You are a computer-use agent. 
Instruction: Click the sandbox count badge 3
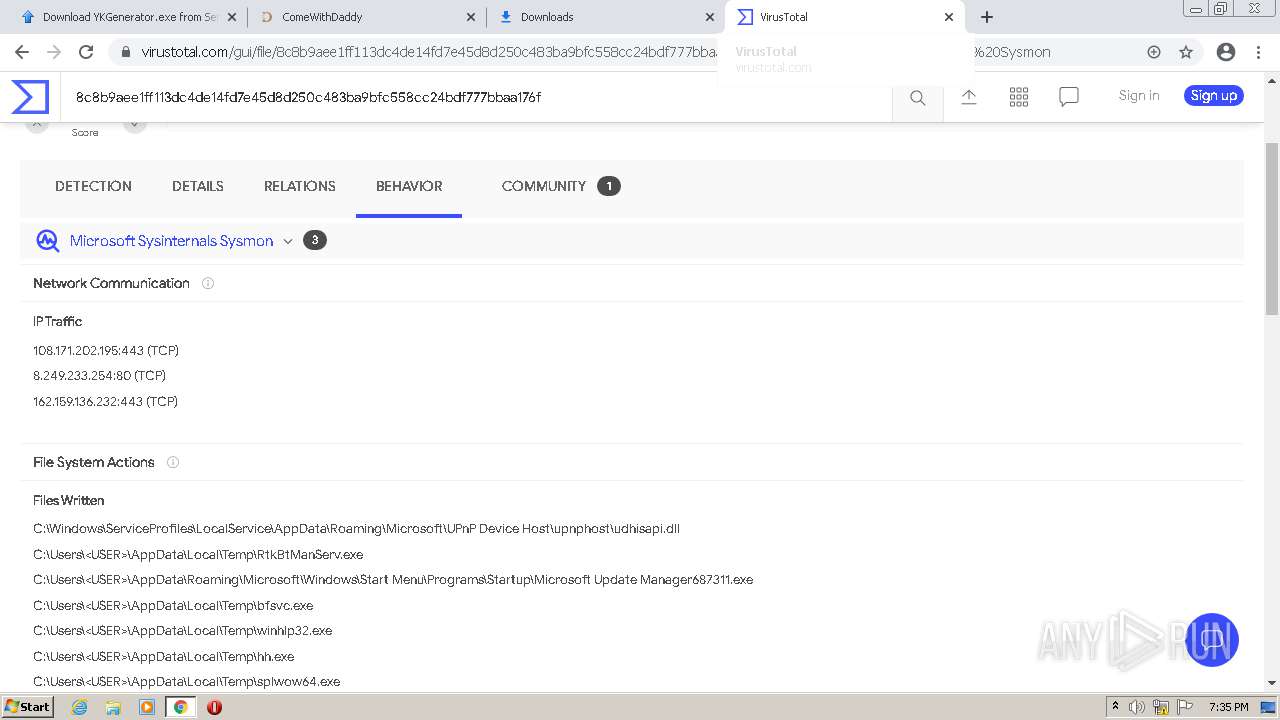coord(315,240)
